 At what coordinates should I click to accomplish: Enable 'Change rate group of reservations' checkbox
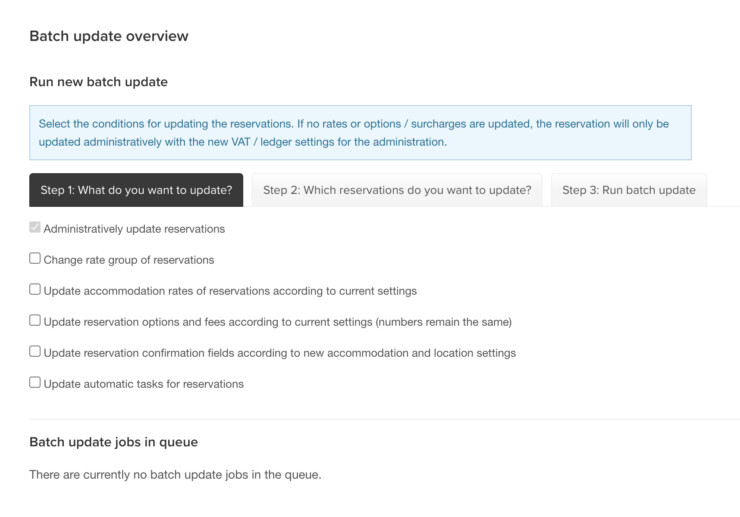click(35, 259)
